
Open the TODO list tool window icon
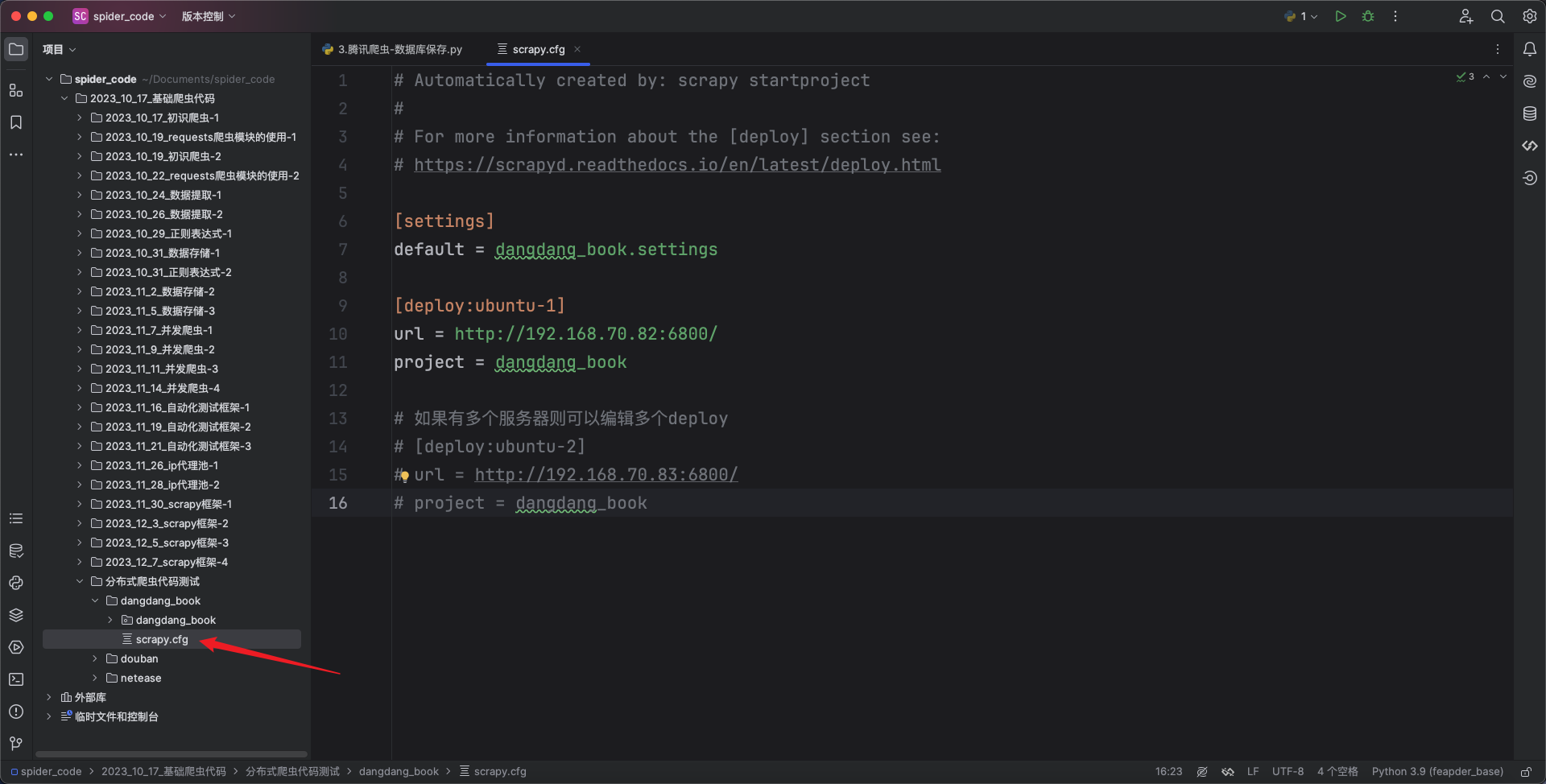(x=16, y=518)
